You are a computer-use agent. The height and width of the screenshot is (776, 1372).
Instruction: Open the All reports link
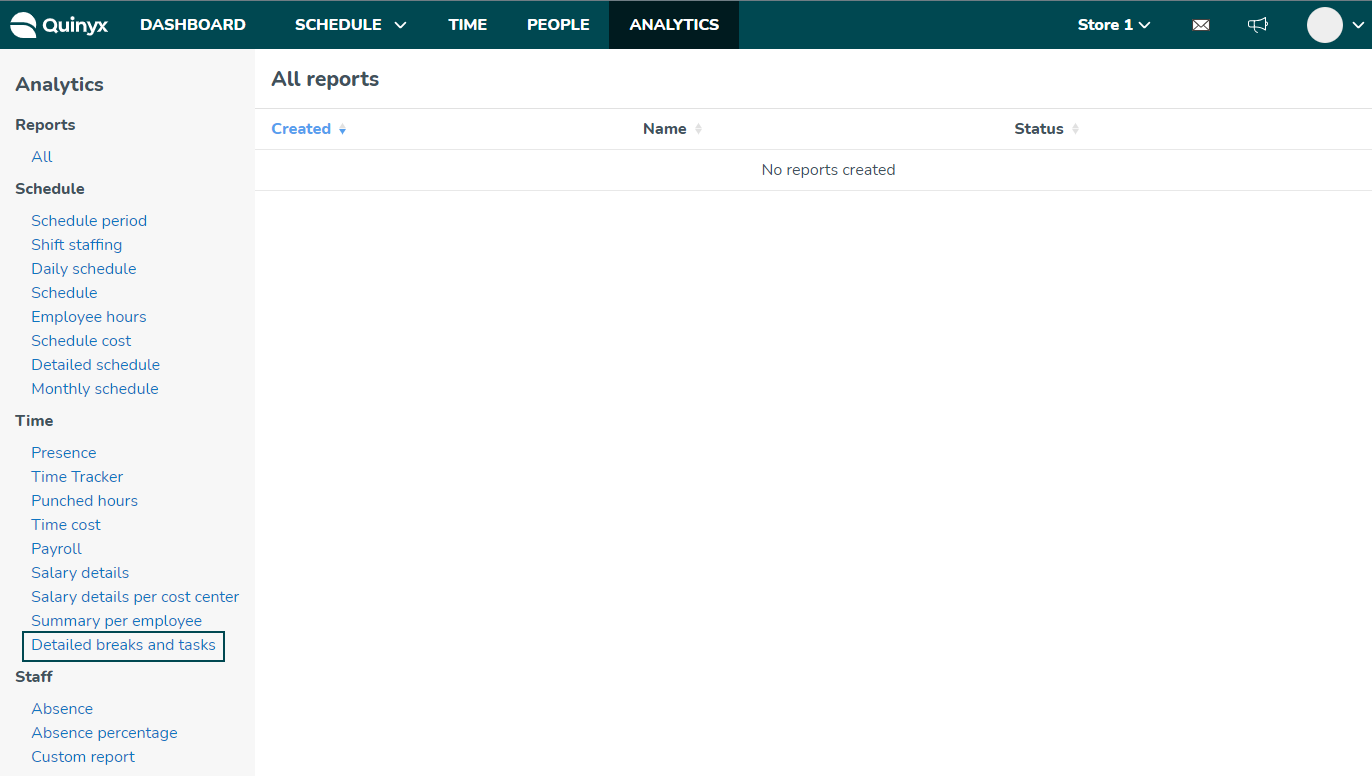coord(42,157)
